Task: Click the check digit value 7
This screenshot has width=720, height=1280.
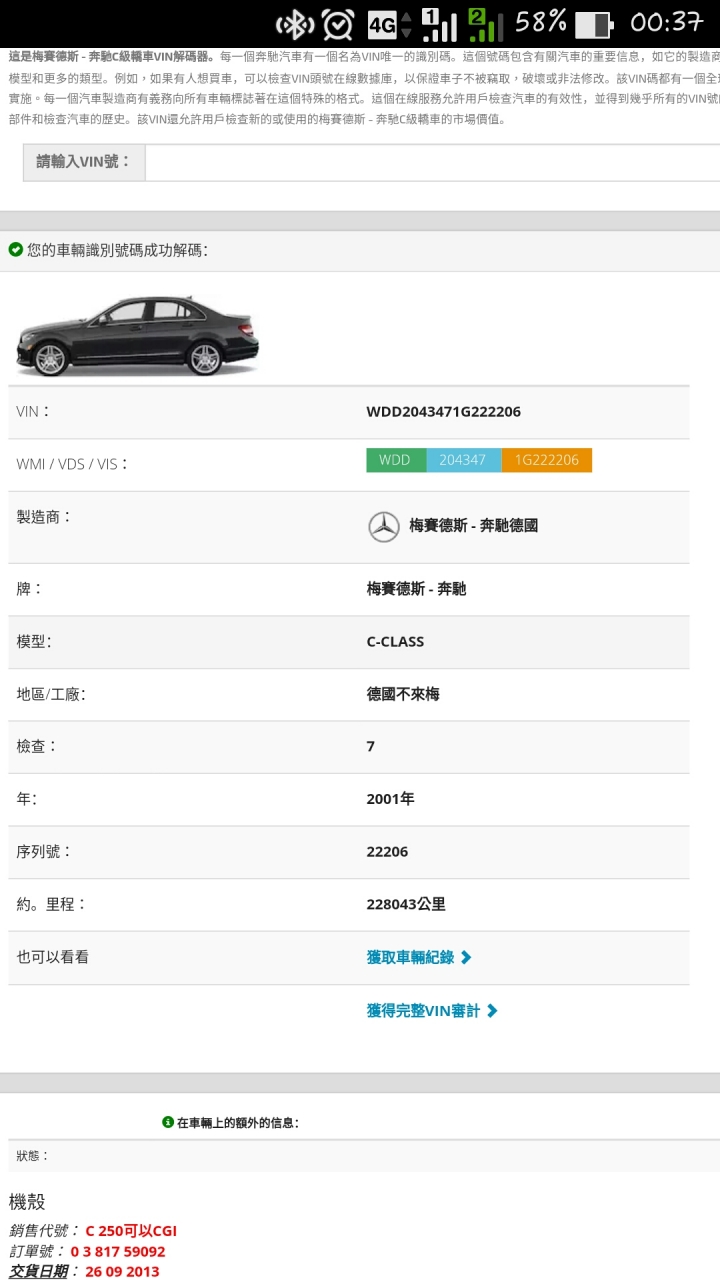Action: click(371, 747)
